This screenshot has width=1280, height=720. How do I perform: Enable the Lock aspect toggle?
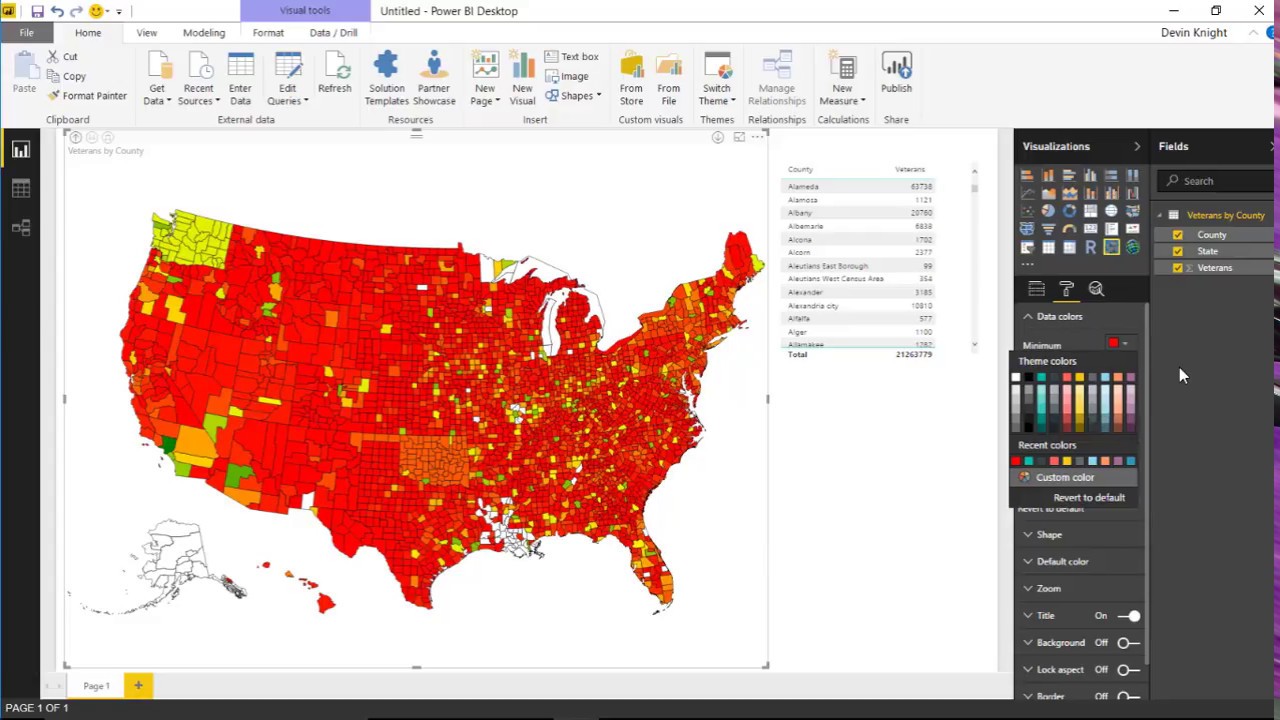1129,670
